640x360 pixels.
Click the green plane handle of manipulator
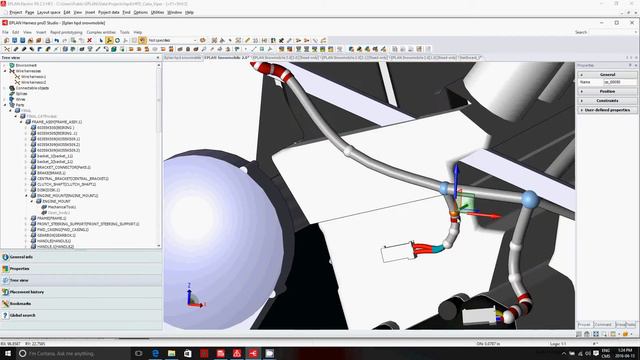pyautogui.click(x=467, y=202)
